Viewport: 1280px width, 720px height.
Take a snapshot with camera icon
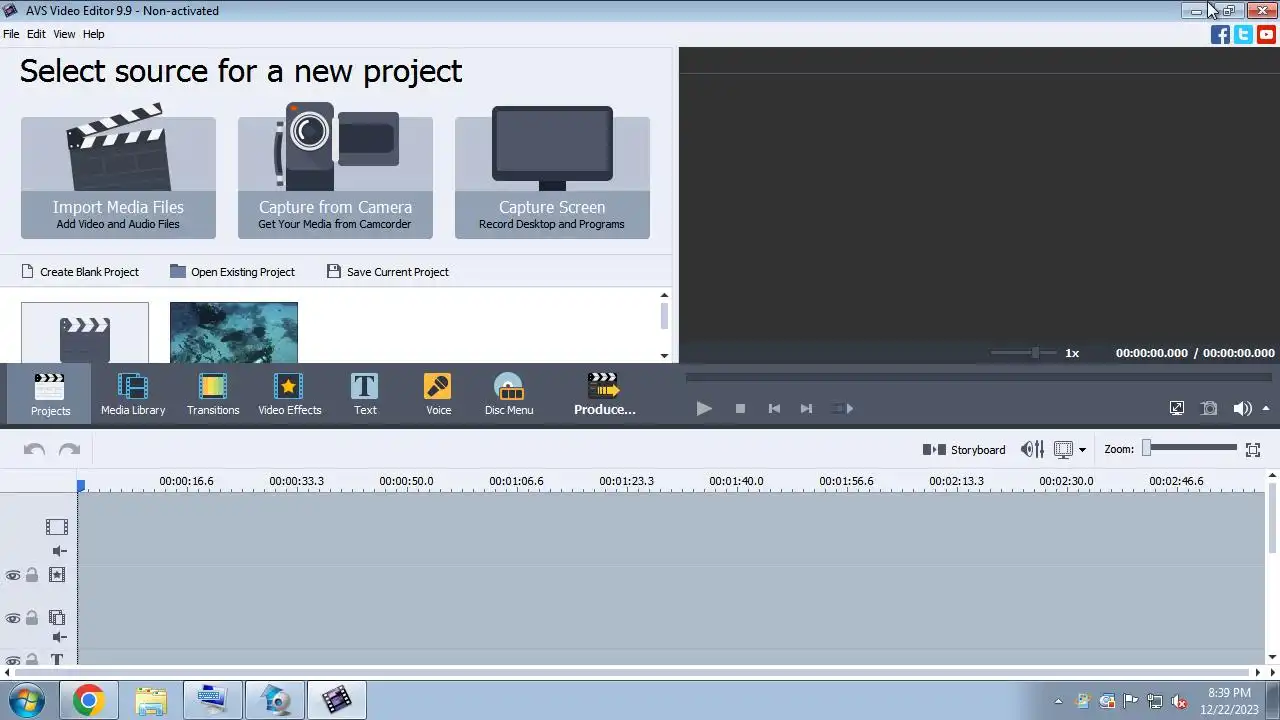pyautogui.click(x=1209, y=408)
